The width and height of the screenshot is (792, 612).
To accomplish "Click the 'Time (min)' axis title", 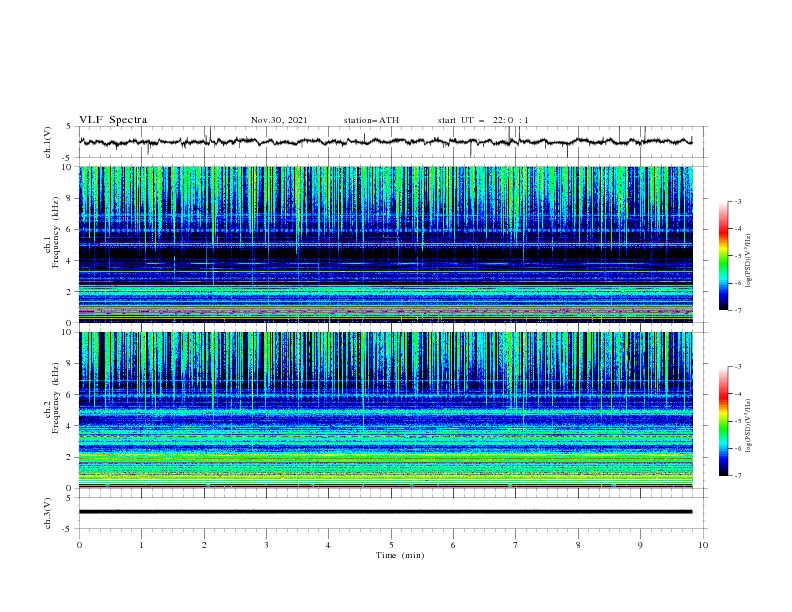I will click(400, 555).
